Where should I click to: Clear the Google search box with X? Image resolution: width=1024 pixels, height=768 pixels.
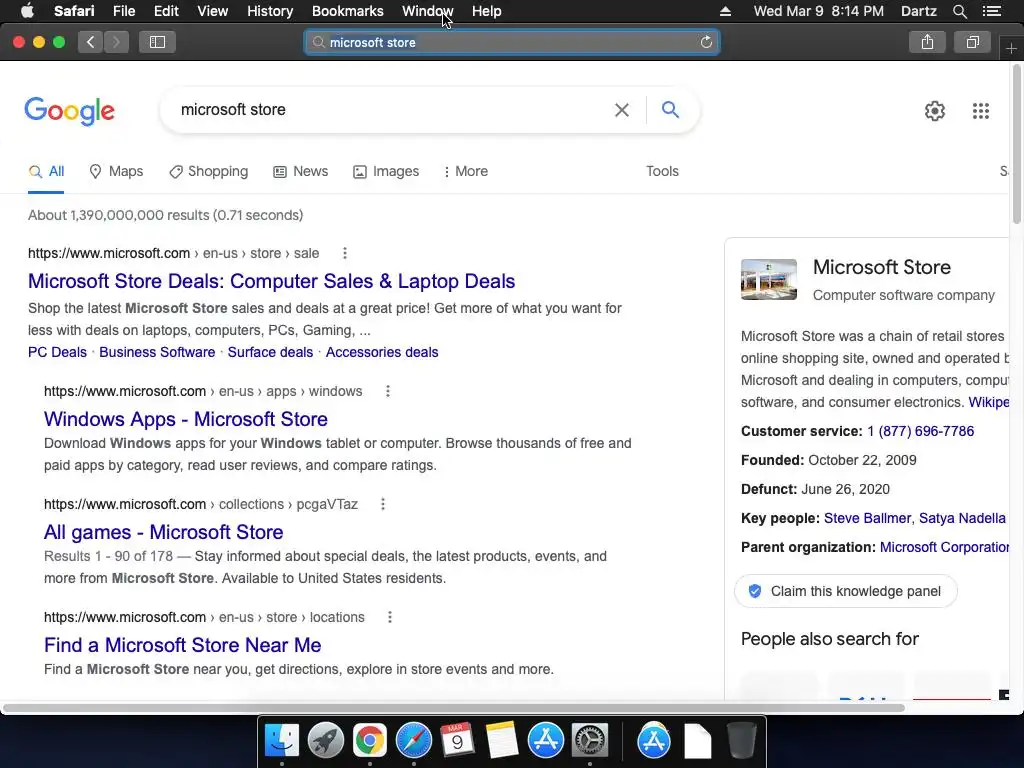[x=622, y=110]
